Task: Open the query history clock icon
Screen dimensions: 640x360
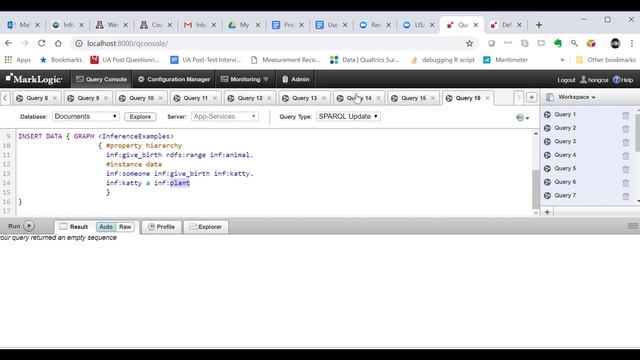Action: pos(522,118)
